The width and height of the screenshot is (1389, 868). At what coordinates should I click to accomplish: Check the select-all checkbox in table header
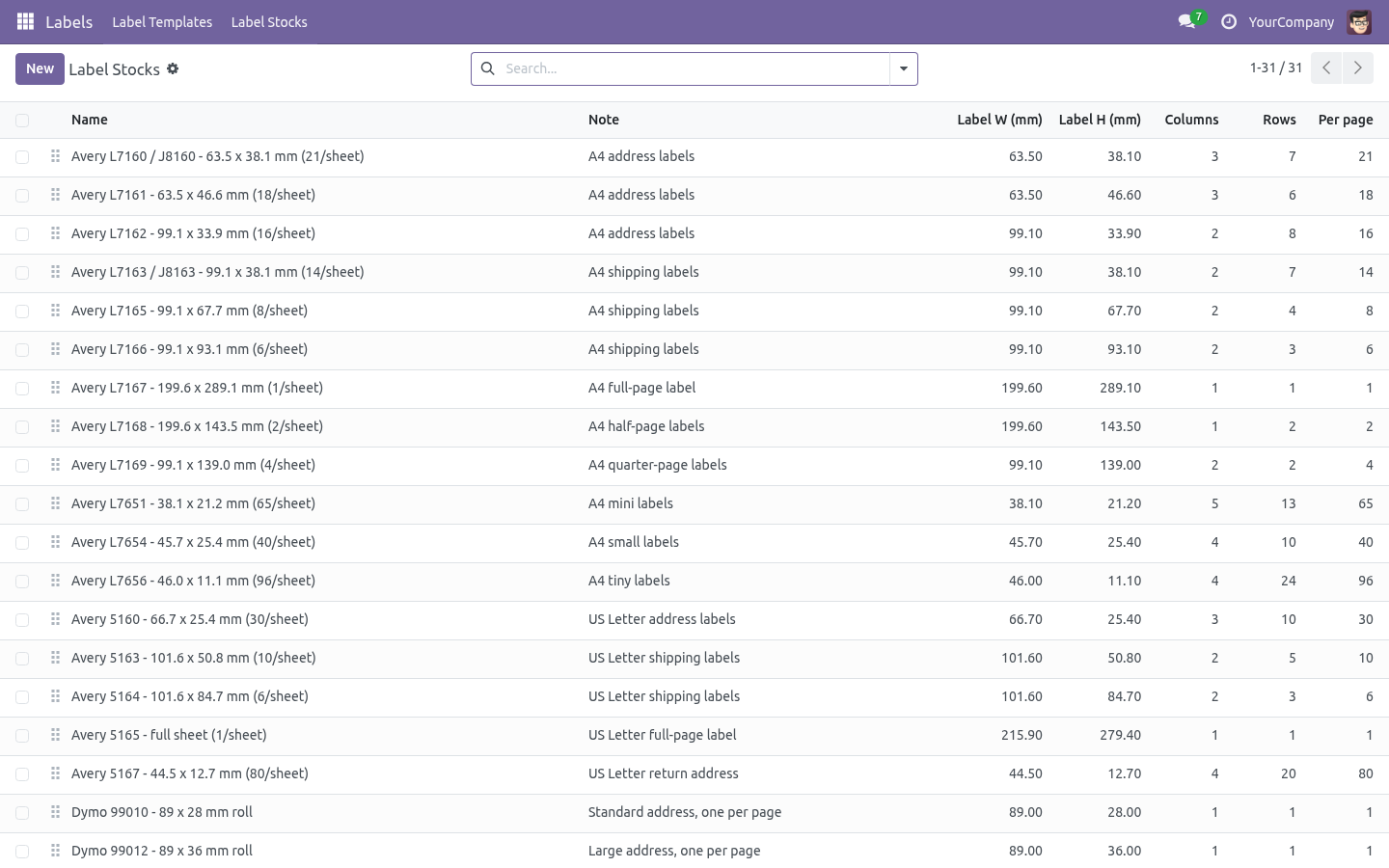coord(22,121)
